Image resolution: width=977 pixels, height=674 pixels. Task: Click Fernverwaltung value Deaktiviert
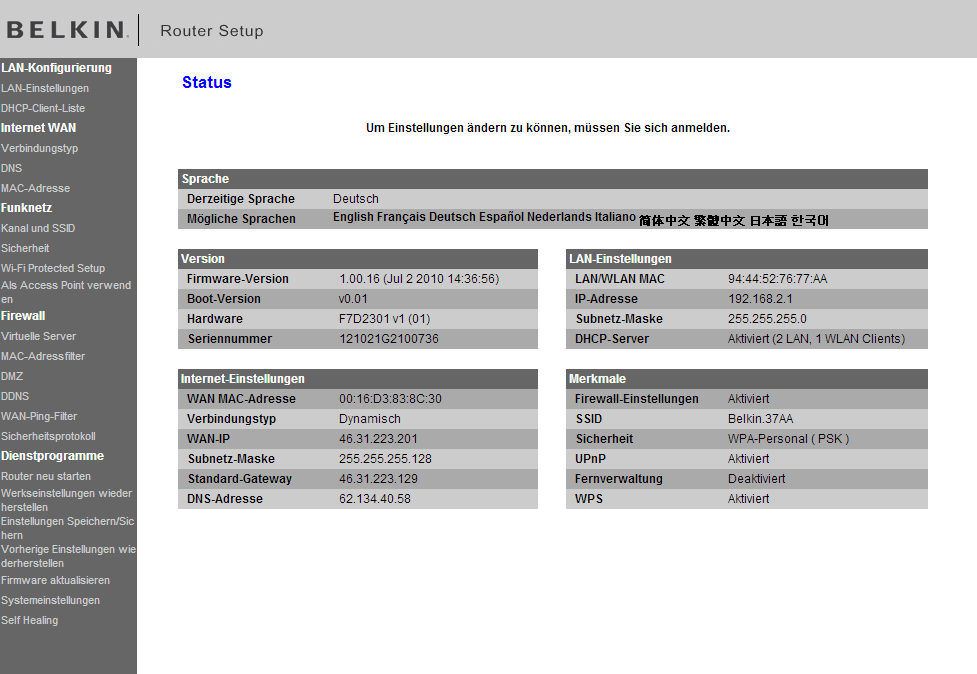[x=756, y=478]
